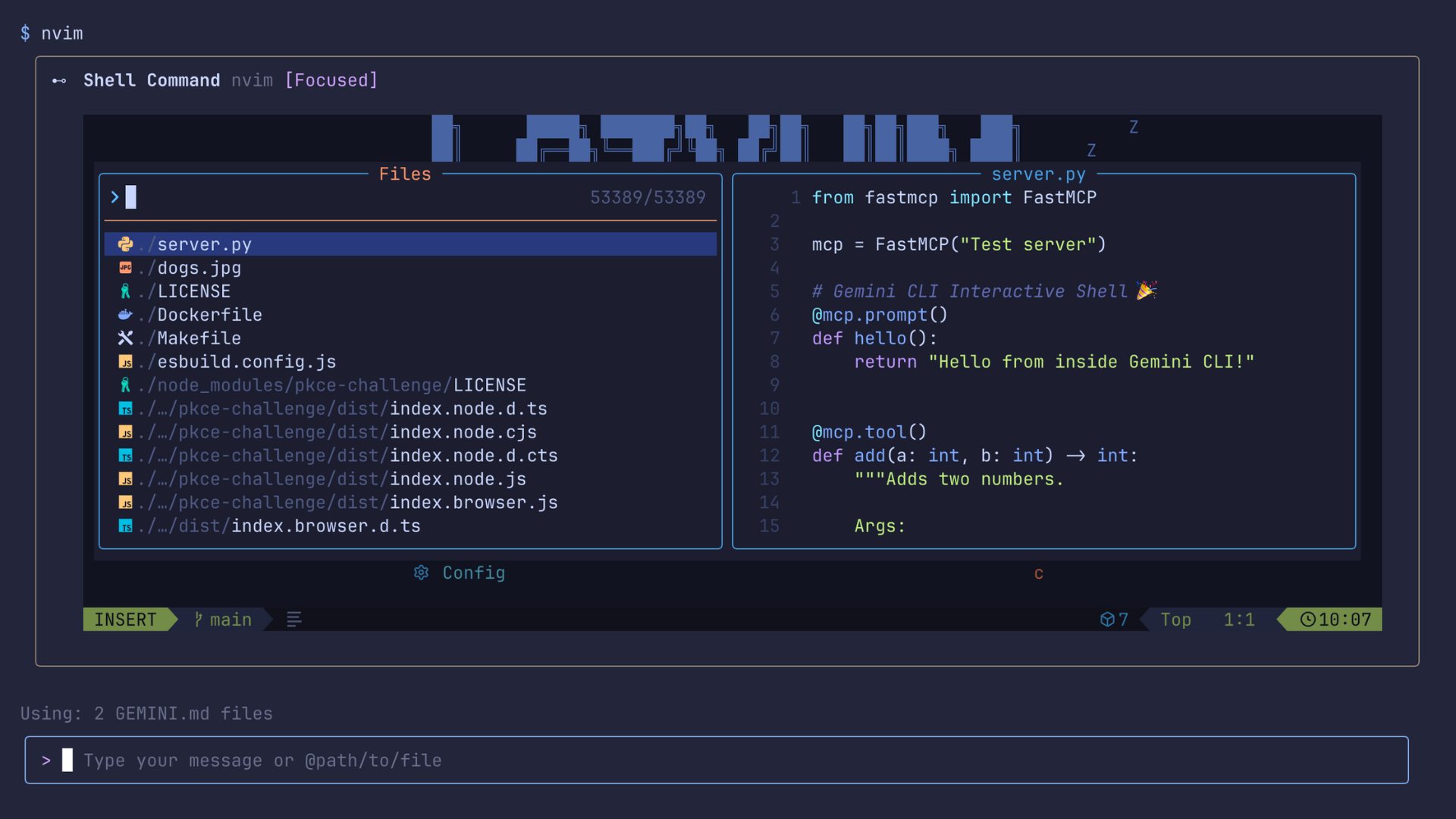The width and height of the screenshot is (1456, 819).
Task: Click the Top position indicator
Action: [1175, 620]
